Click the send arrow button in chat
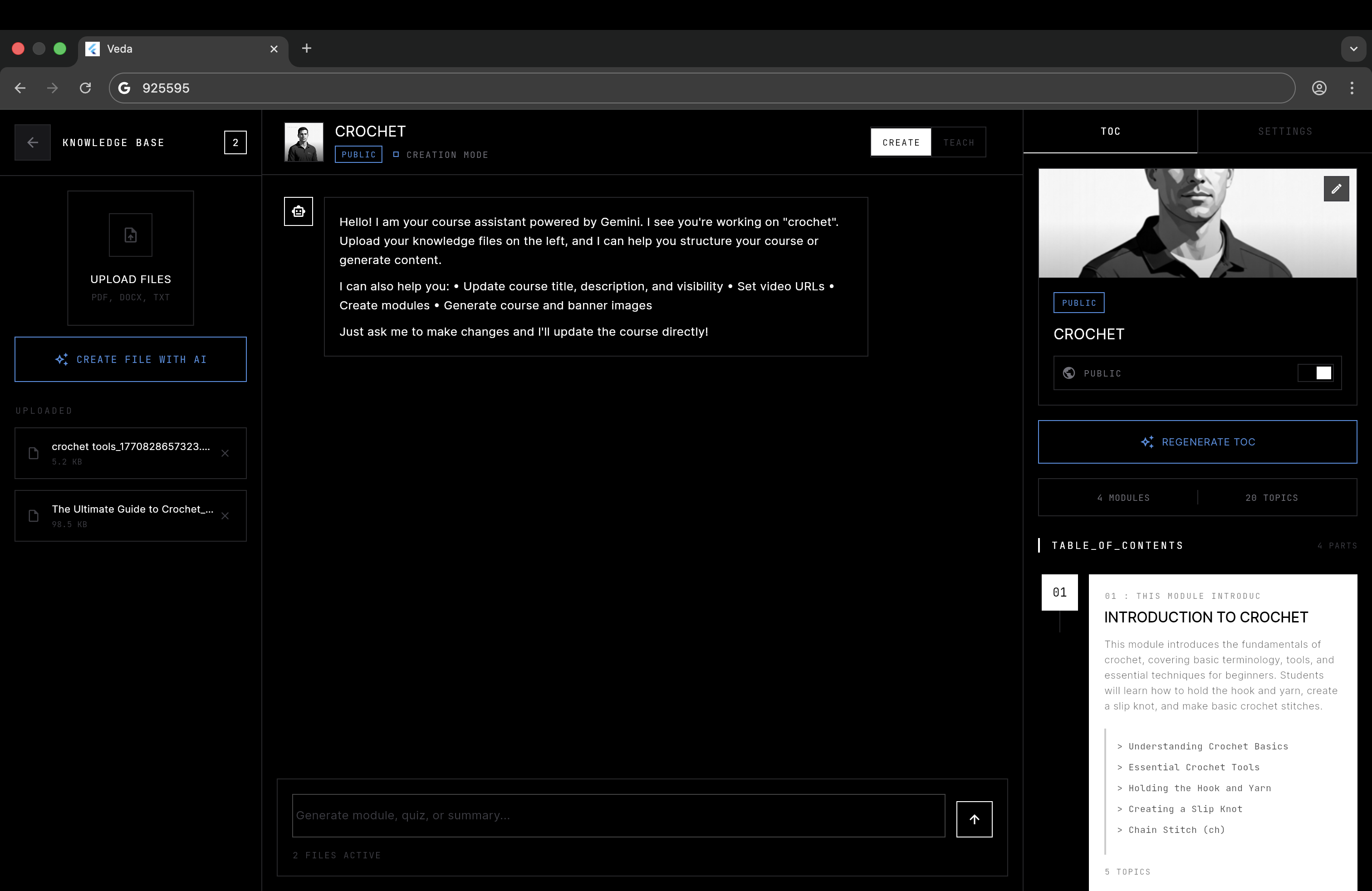This screenshot has height=891, width=1372. point(974,819)
